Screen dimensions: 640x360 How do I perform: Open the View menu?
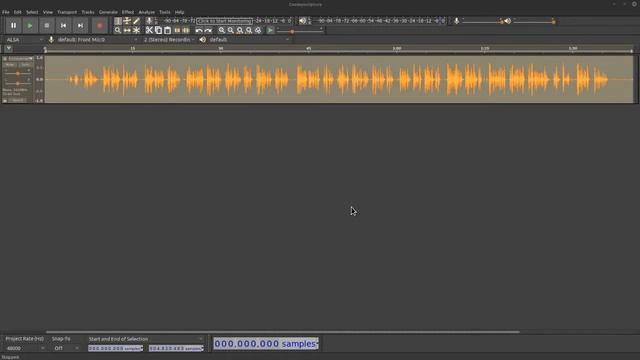48,12
